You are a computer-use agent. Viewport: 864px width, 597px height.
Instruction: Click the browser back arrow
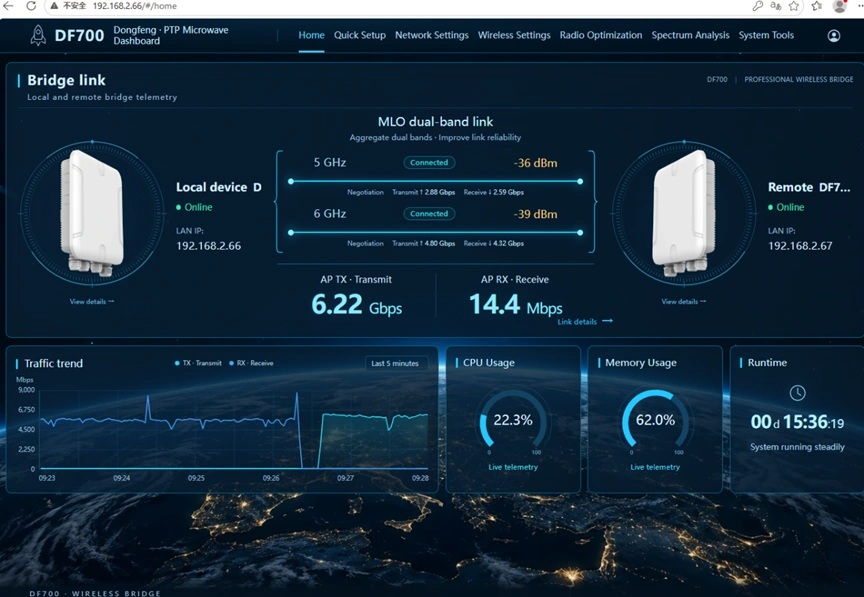(x=8, y=6)
